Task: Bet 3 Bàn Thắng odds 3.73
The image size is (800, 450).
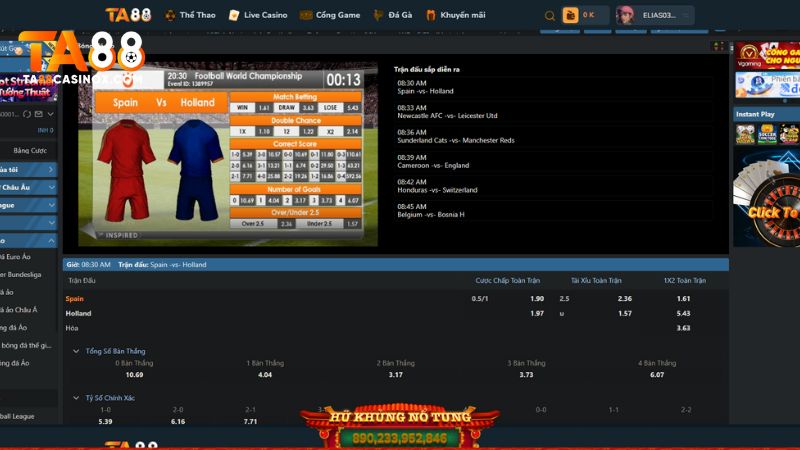Action: [x=526, y=375]
